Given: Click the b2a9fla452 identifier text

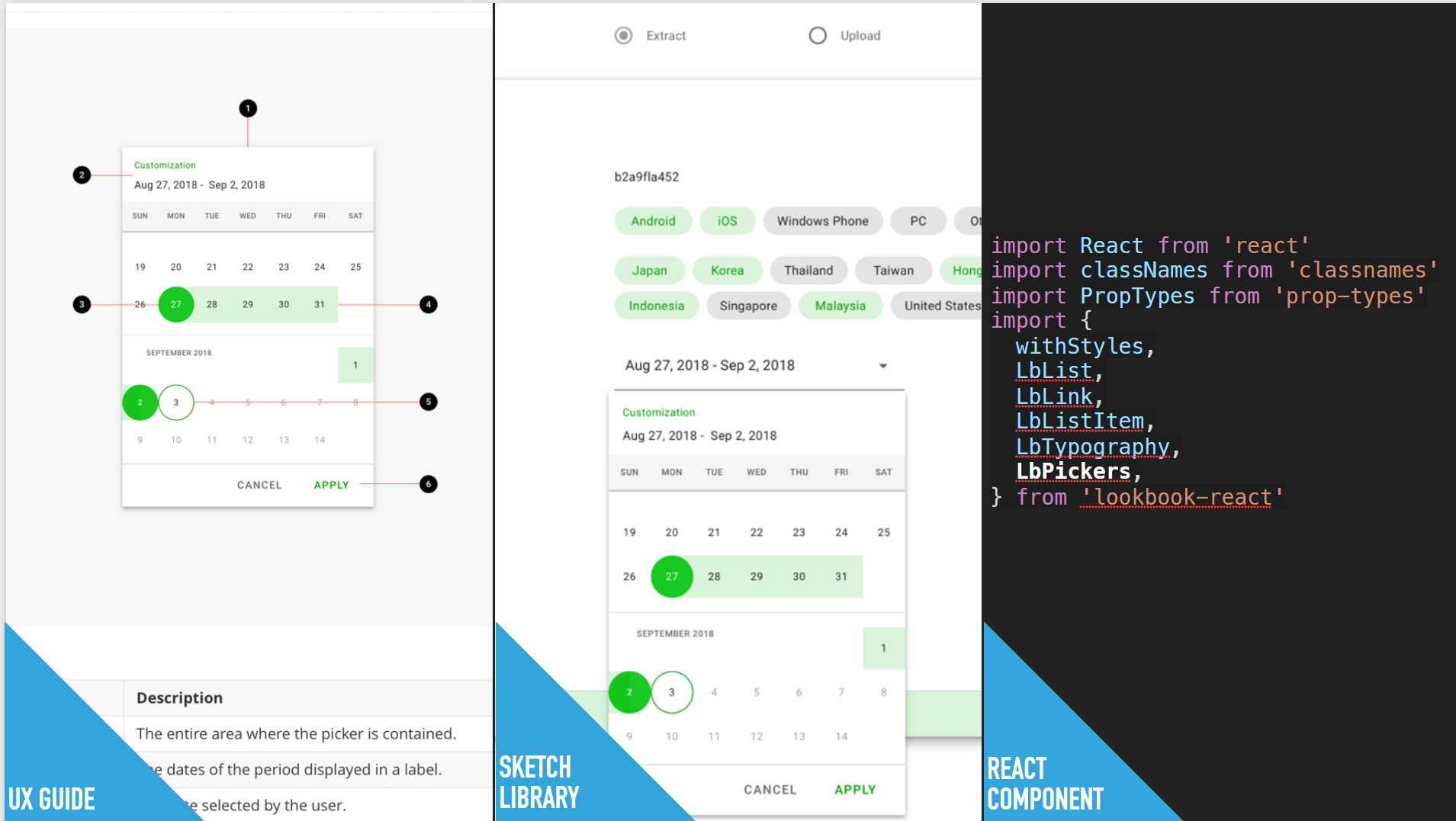Looking at the screenshot, I should (647, 177).
